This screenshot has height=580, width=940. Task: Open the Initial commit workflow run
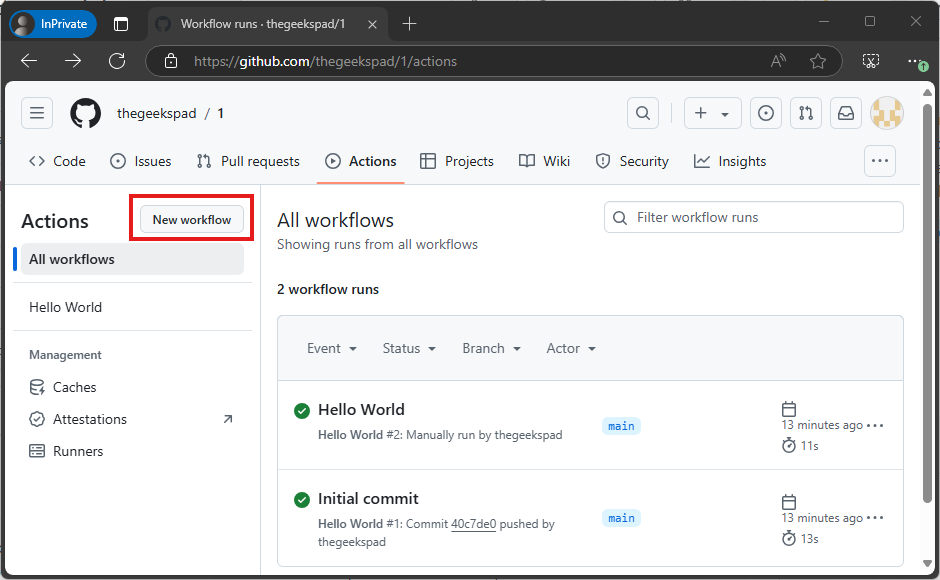coord(368,499)
